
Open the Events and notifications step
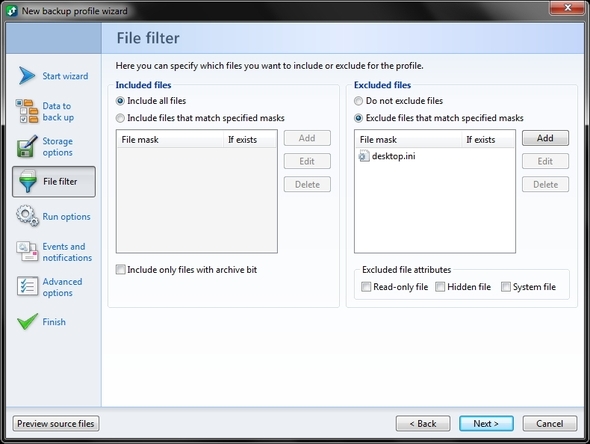pyautogui.click(x=67, y=252)
